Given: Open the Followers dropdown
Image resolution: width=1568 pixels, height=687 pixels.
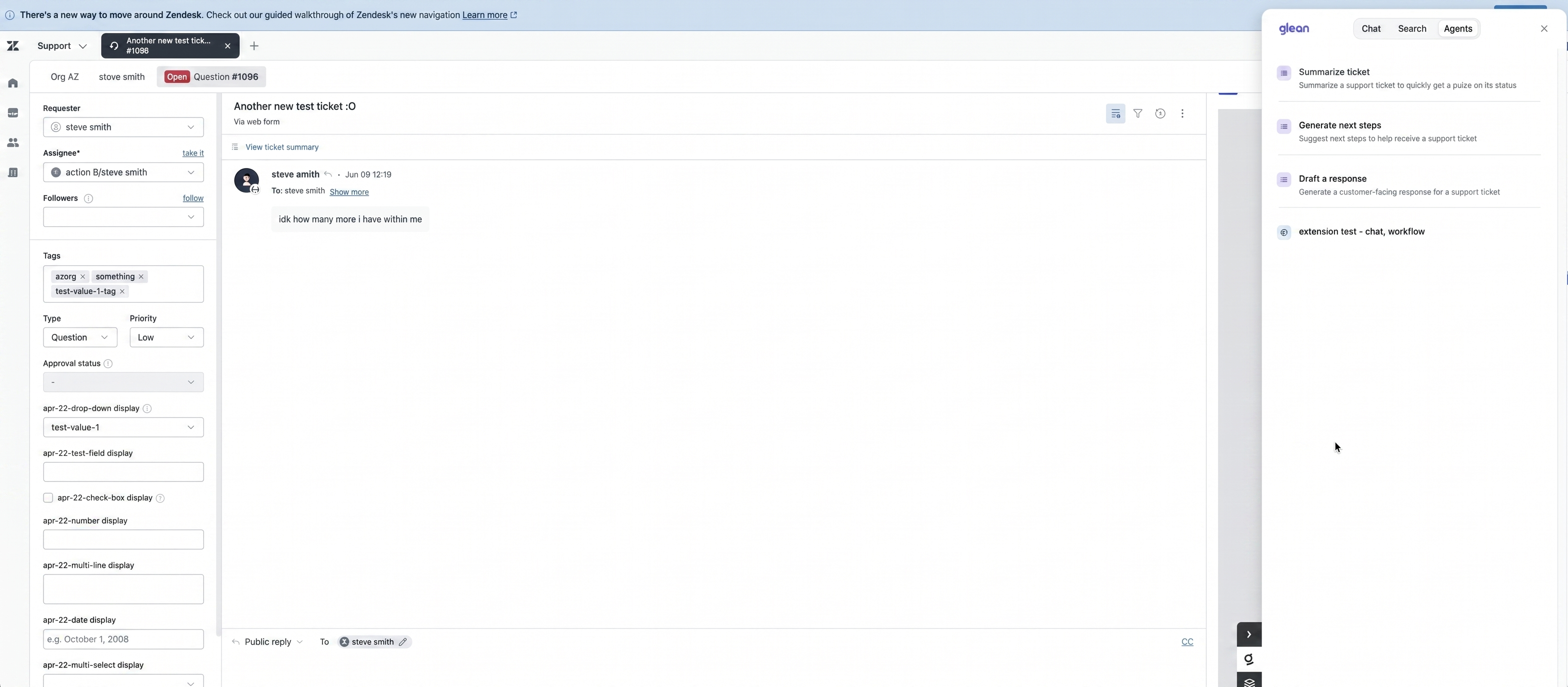Looking at the screenshot, I should click(123, 217).
